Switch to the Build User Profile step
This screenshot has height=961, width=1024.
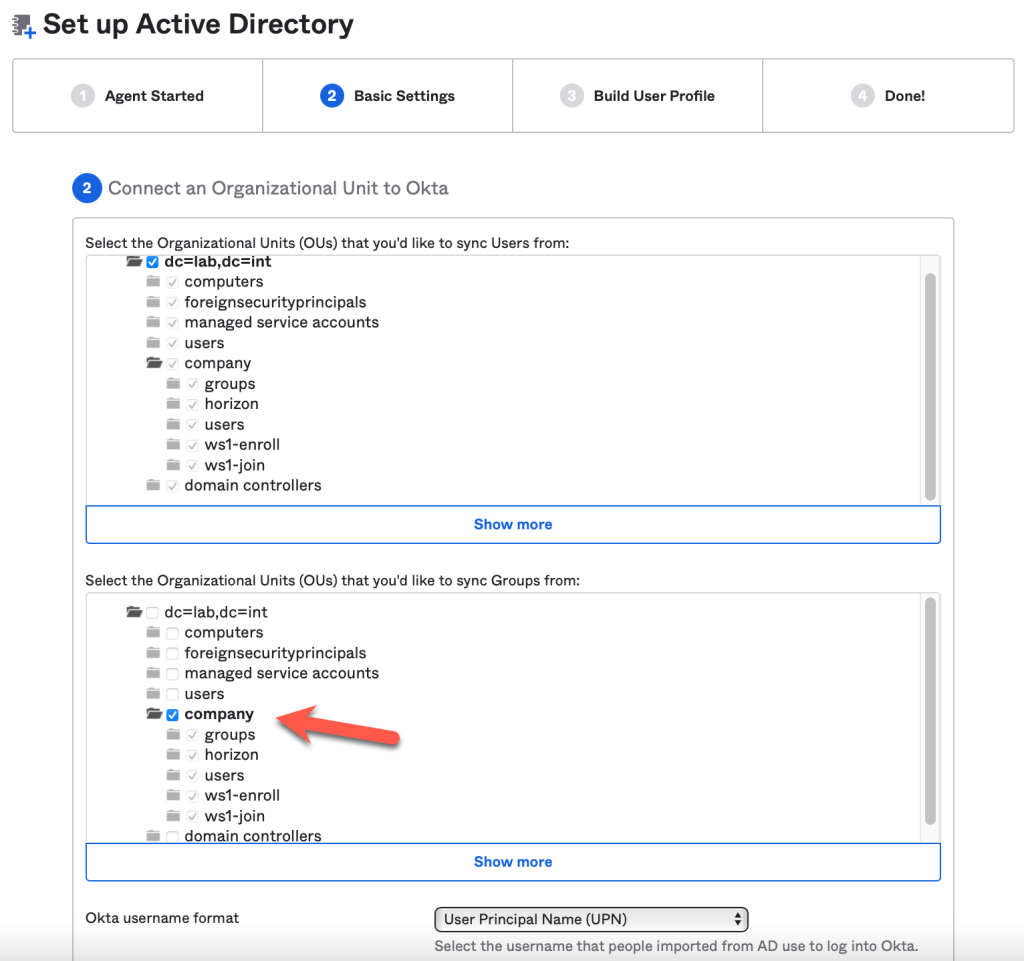(638, 96)
